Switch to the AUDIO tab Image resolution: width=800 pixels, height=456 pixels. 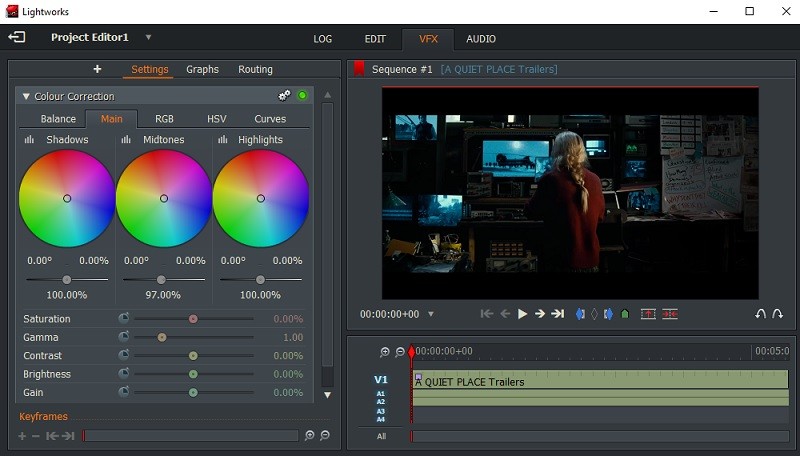coord(481,39)
